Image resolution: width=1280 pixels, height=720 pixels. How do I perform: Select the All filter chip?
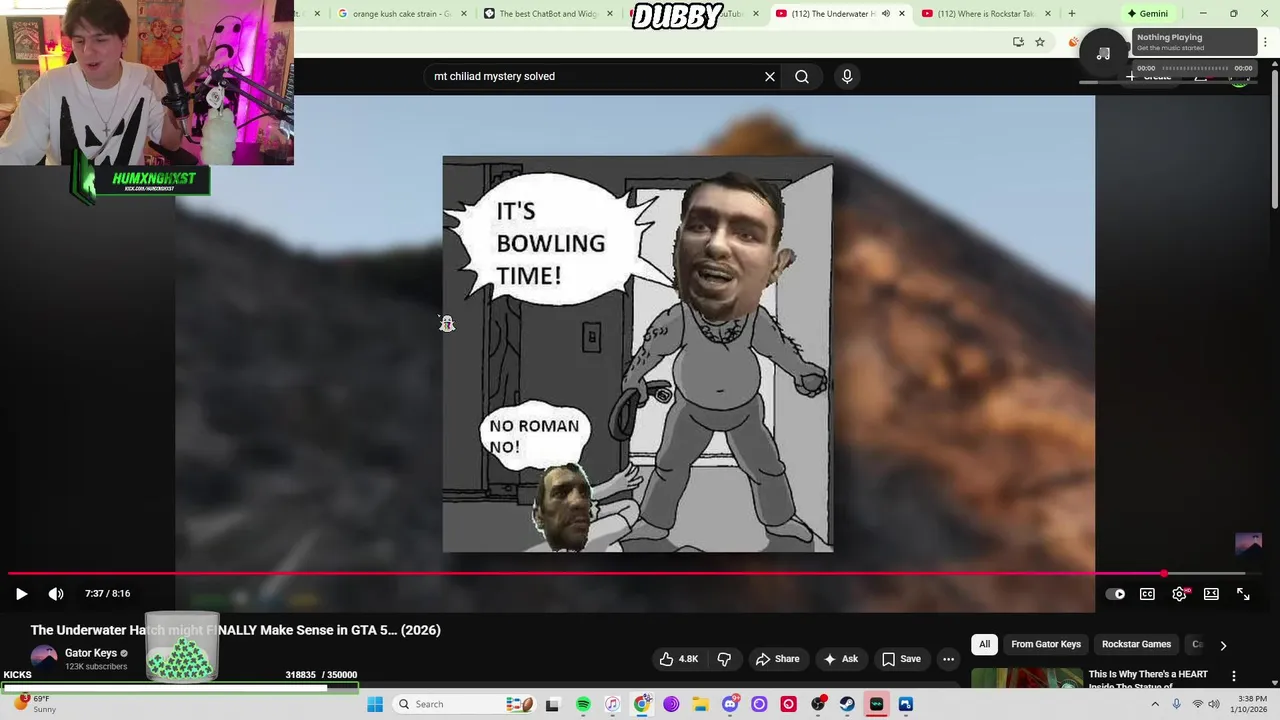[x=984, y=644]
